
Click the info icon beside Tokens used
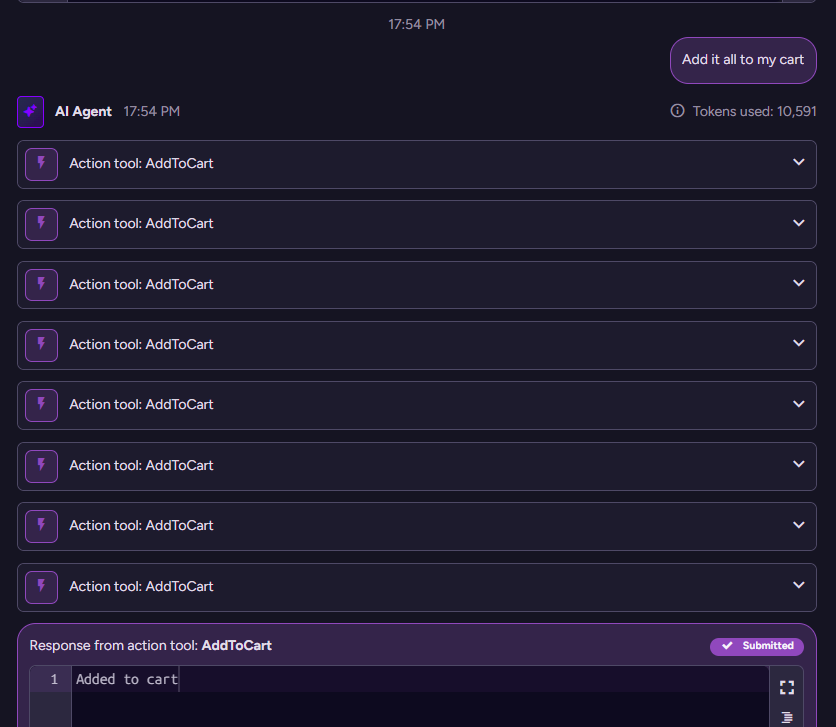pyautogui.click(x=677, y=111)
